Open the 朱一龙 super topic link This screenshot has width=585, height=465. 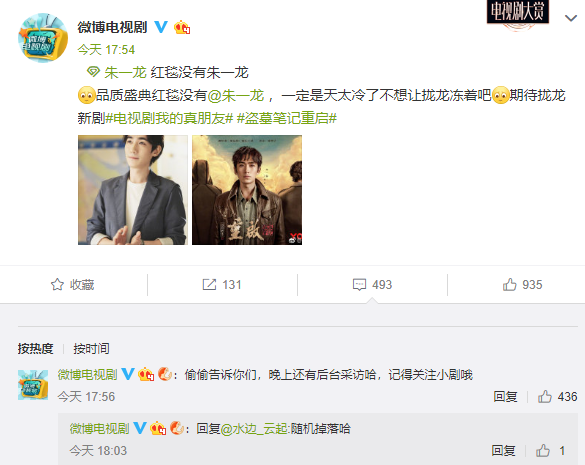[125, 72]
